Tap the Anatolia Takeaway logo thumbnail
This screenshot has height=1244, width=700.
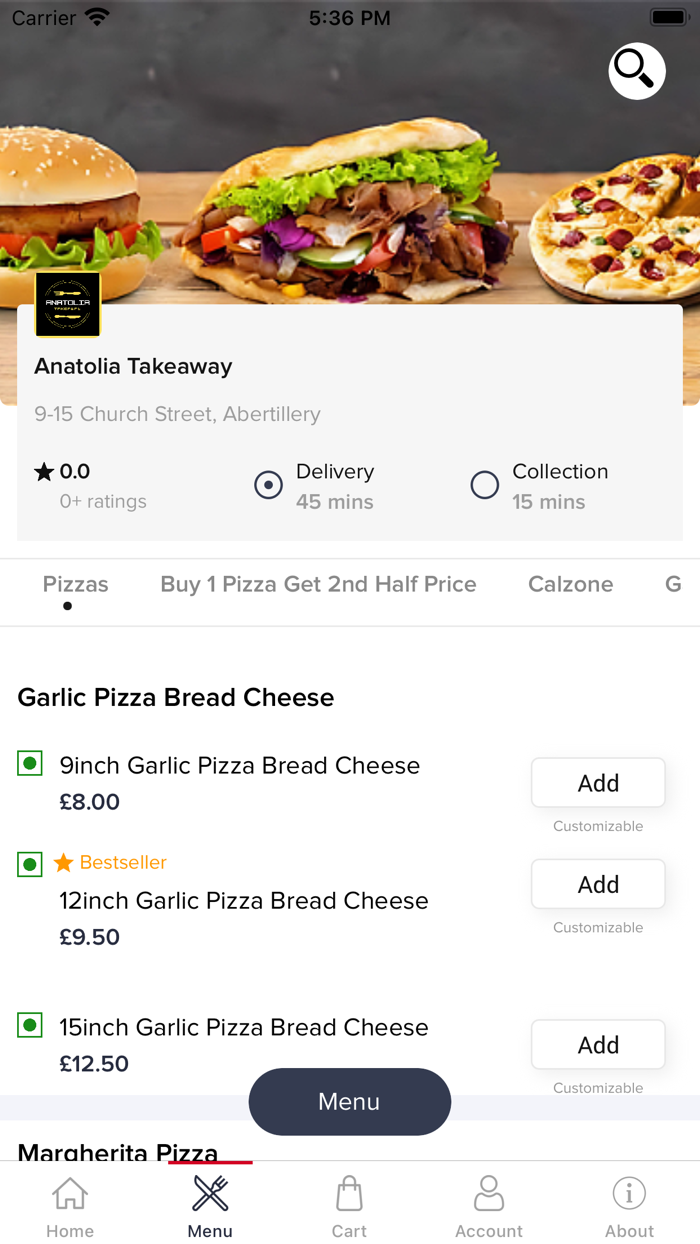[x=68, y=304]
